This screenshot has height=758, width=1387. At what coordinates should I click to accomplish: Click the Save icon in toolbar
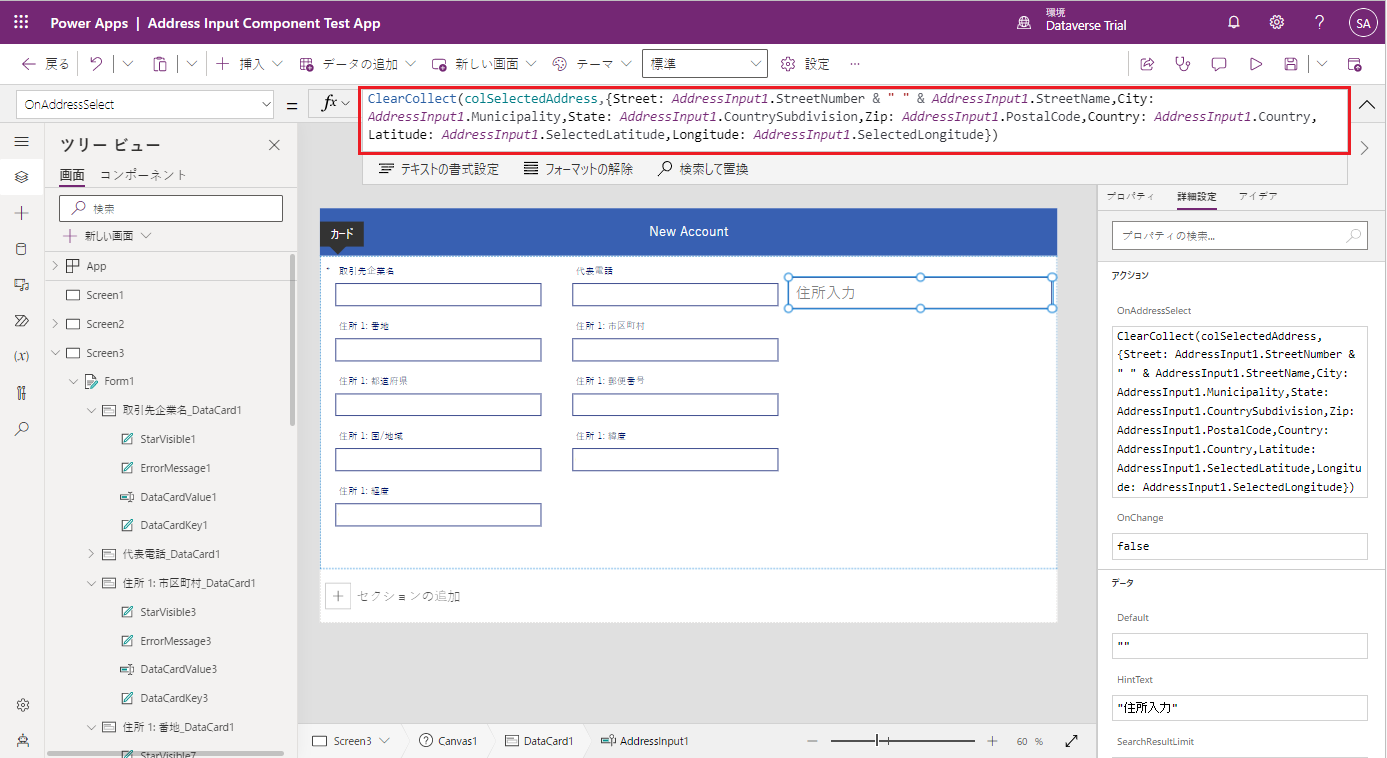click(x=1291, y=64)
